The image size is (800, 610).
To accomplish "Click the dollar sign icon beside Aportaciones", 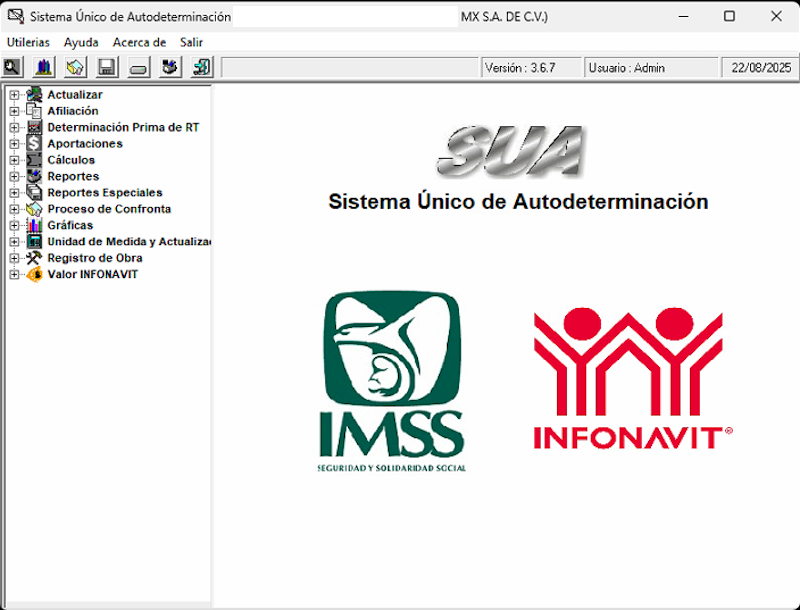I will (34, 144).
